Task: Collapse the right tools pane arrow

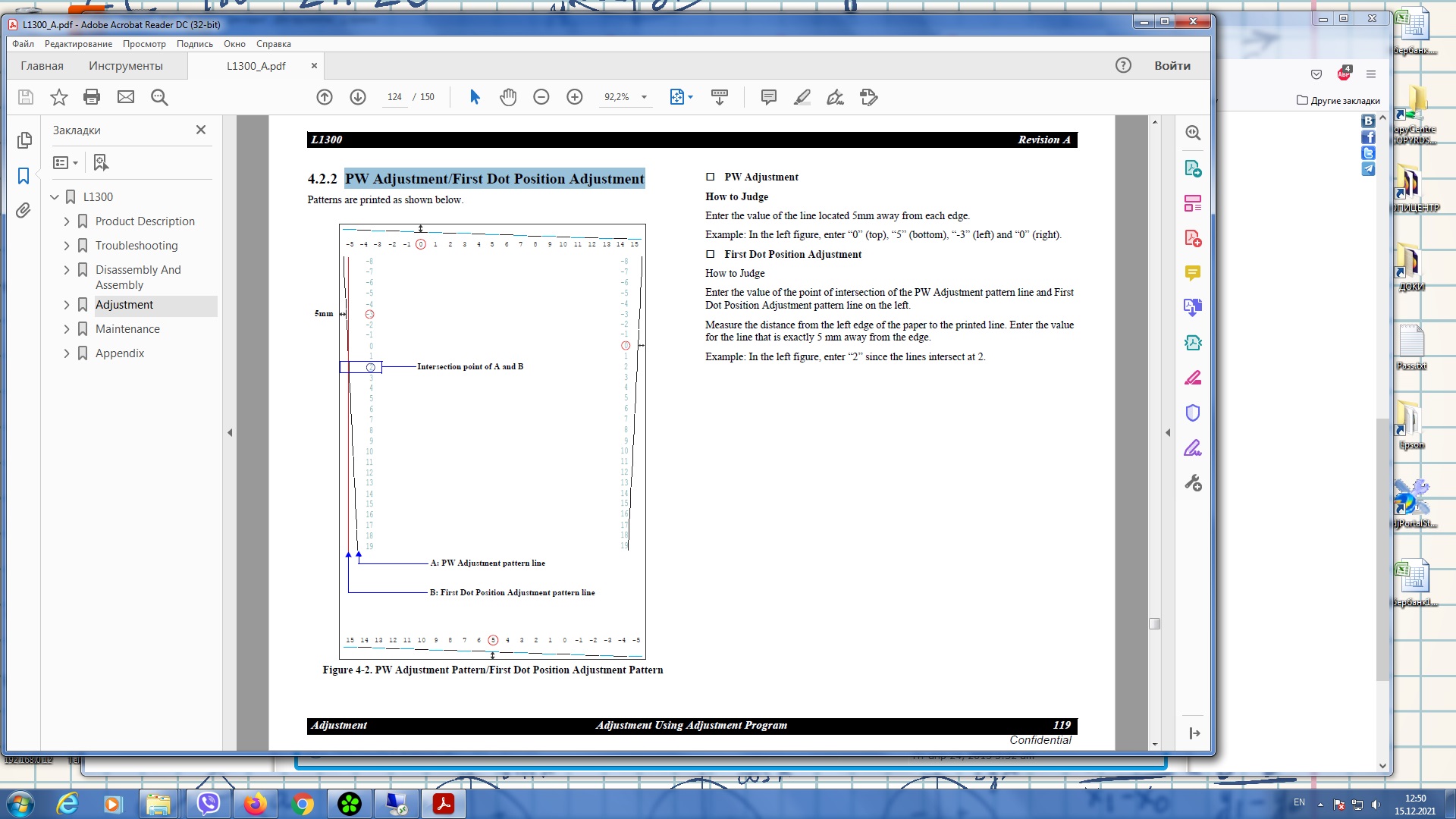Action: (1167, 432)
